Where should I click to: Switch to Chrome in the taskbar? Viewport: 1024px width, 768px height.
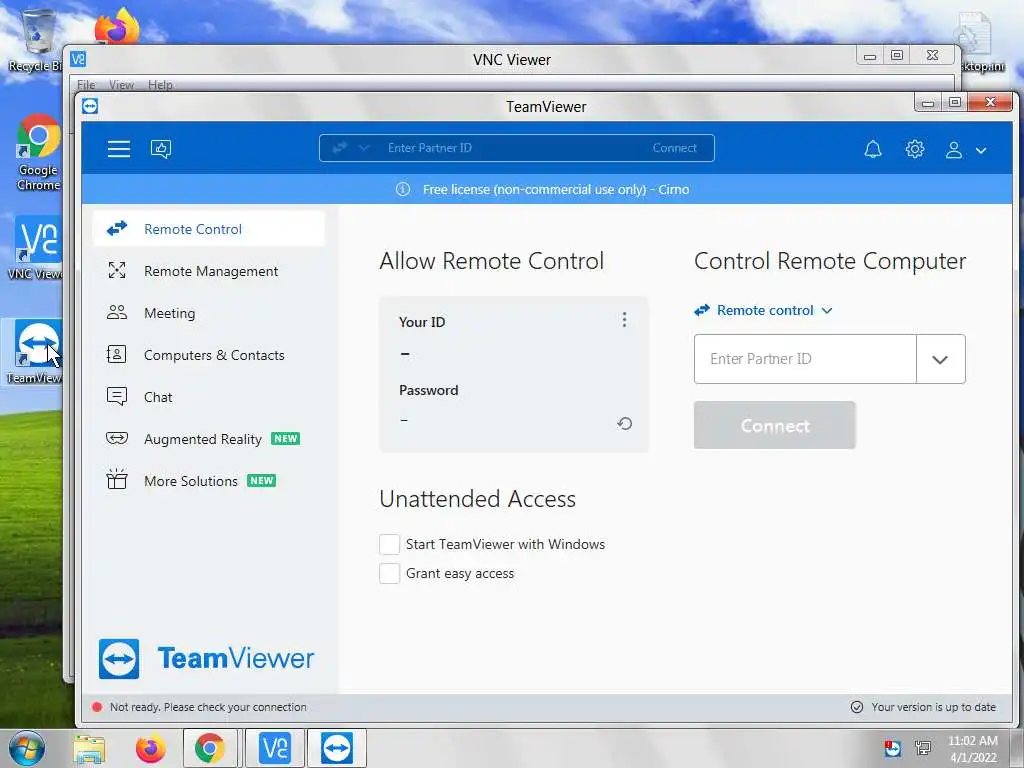[210, 748]
